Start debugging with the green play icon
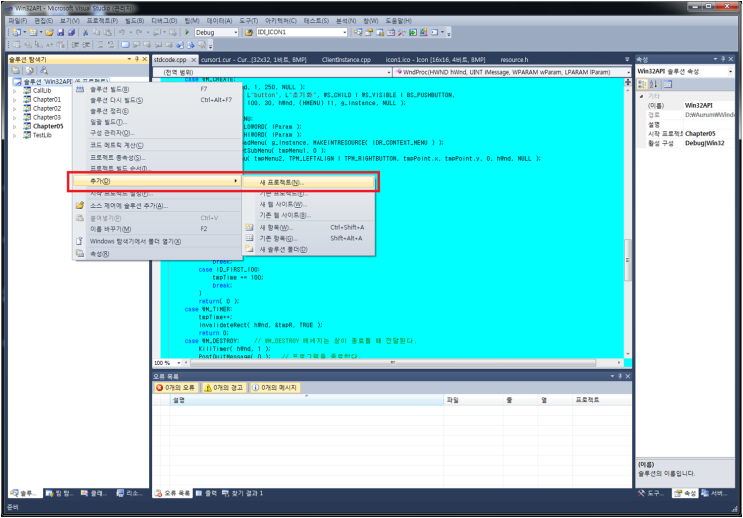743x518 pixels. pos(187,32)
